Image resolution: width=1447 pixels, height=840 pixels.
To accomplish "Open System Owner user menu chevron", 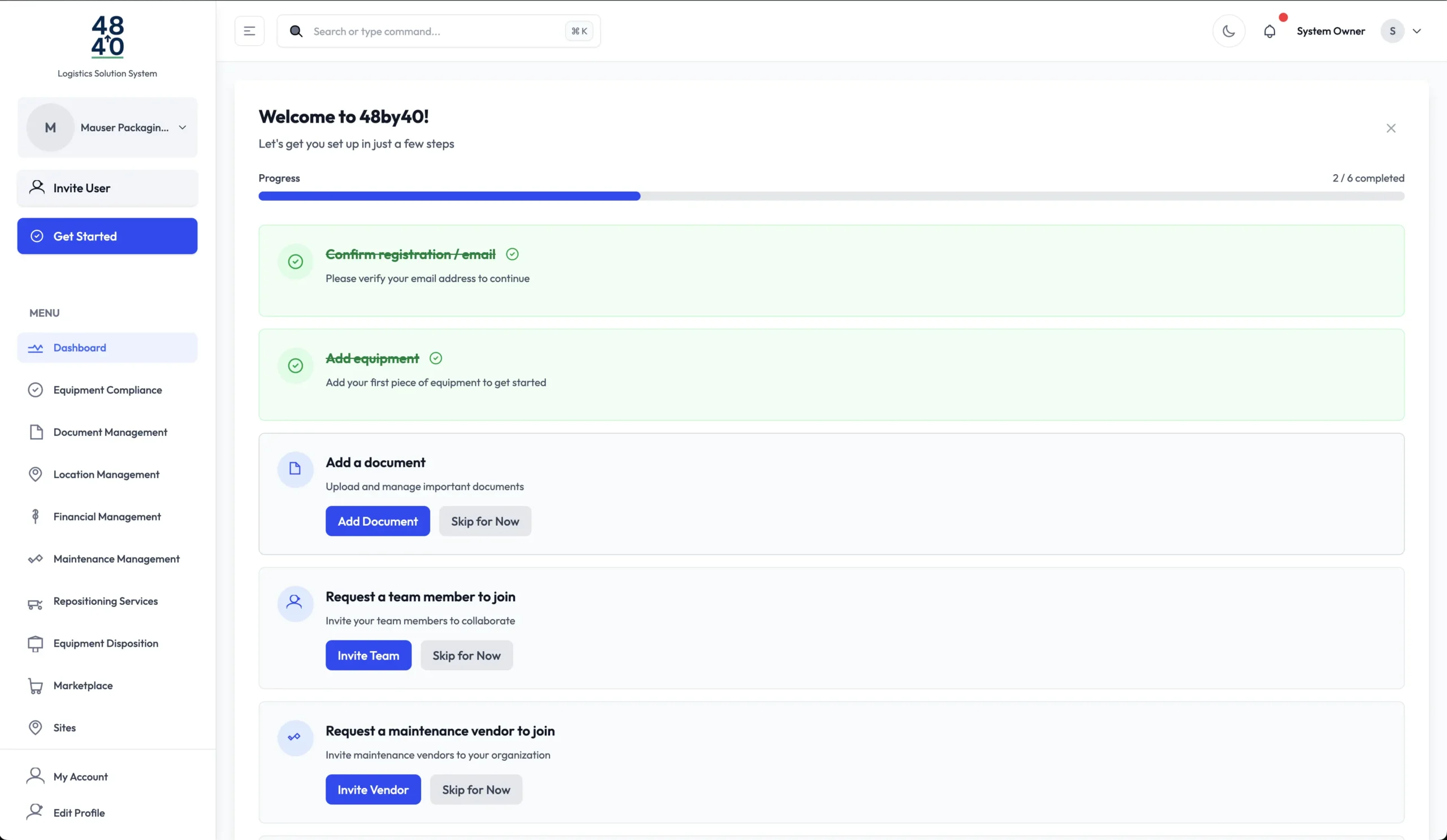I will click(x=1416, y=32).
